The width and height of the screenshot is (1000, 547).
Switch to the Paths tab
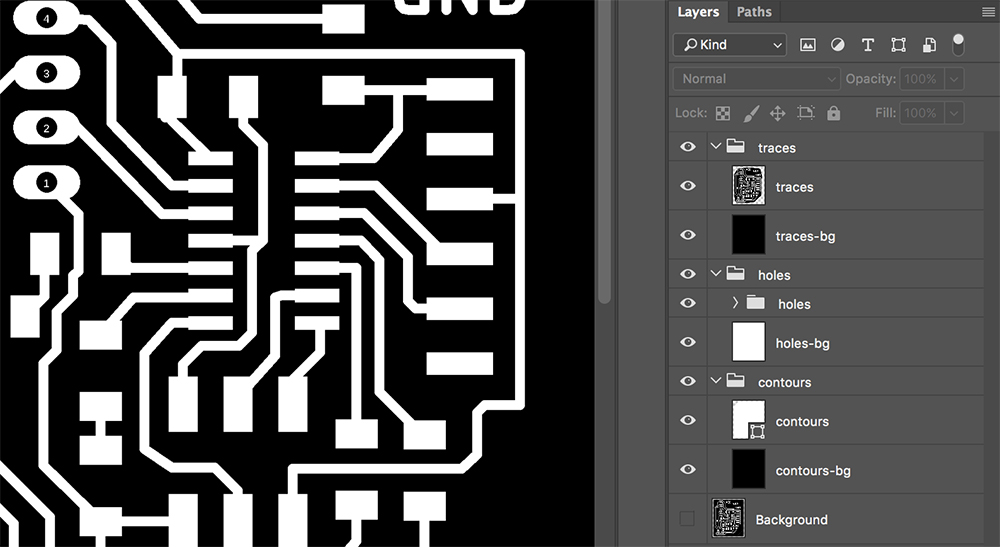click(754, 11)
